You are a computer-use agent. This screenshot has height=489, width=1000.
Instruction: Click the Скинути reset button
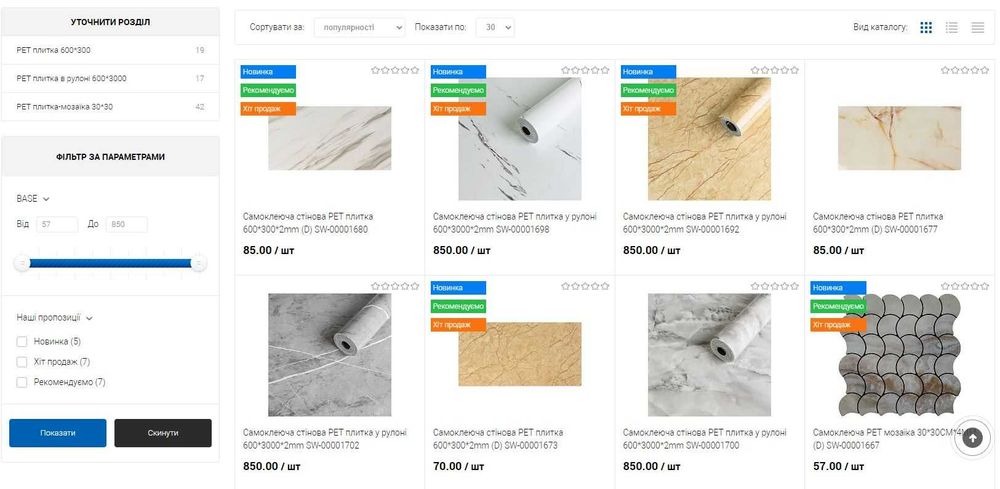click(163, 433)
